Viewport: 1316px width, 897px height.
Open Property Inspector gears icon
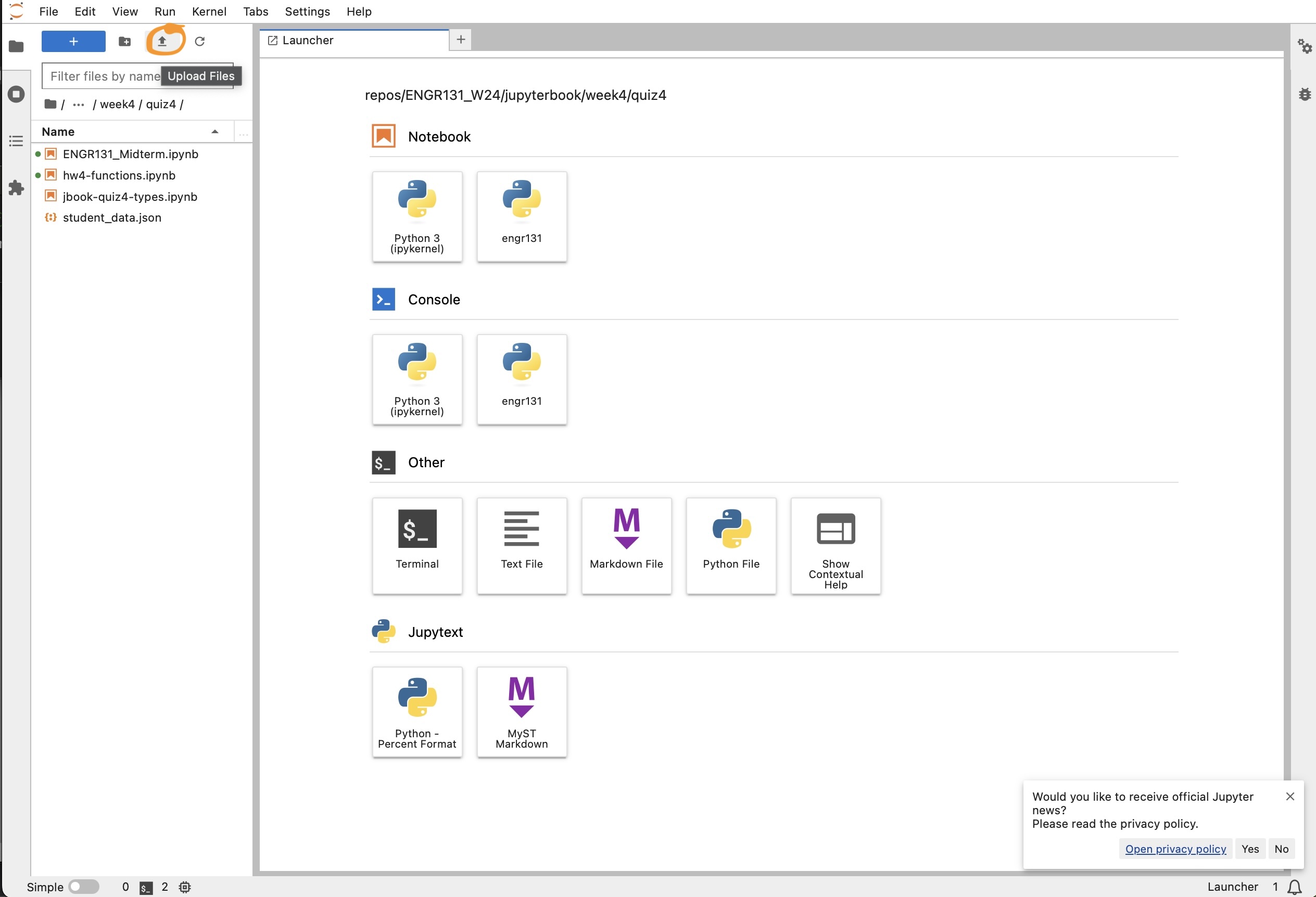(x=1305, y=46)
